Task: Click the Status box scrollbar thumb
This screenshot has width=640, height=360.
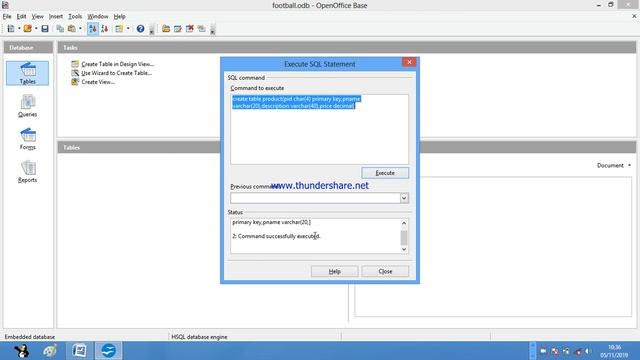Action: [404, 238]
